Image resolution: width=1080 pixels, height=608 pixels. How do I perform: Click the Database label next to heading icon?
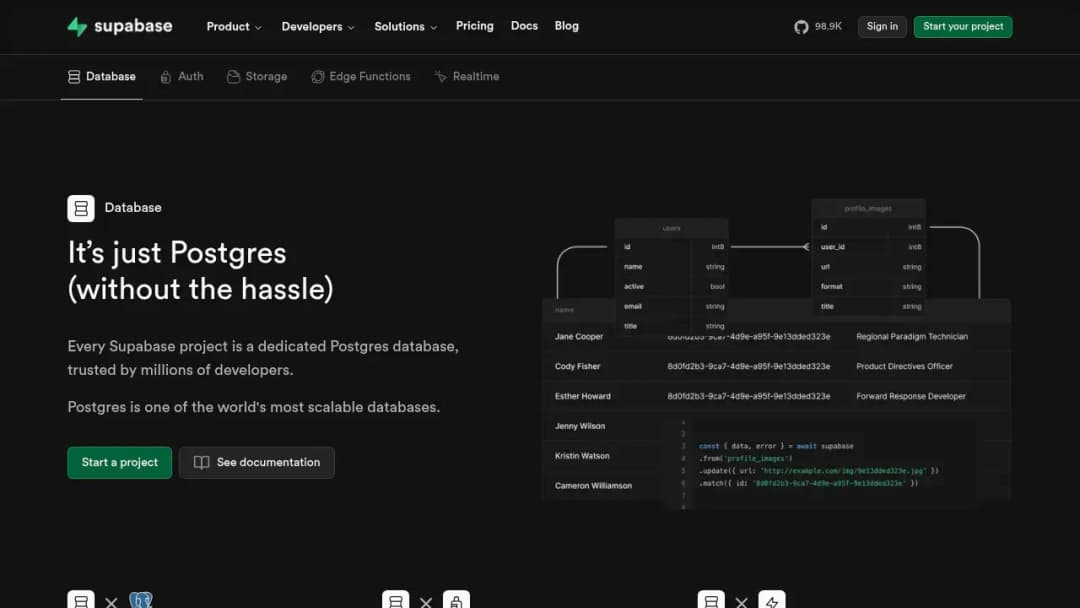[133, 208]
